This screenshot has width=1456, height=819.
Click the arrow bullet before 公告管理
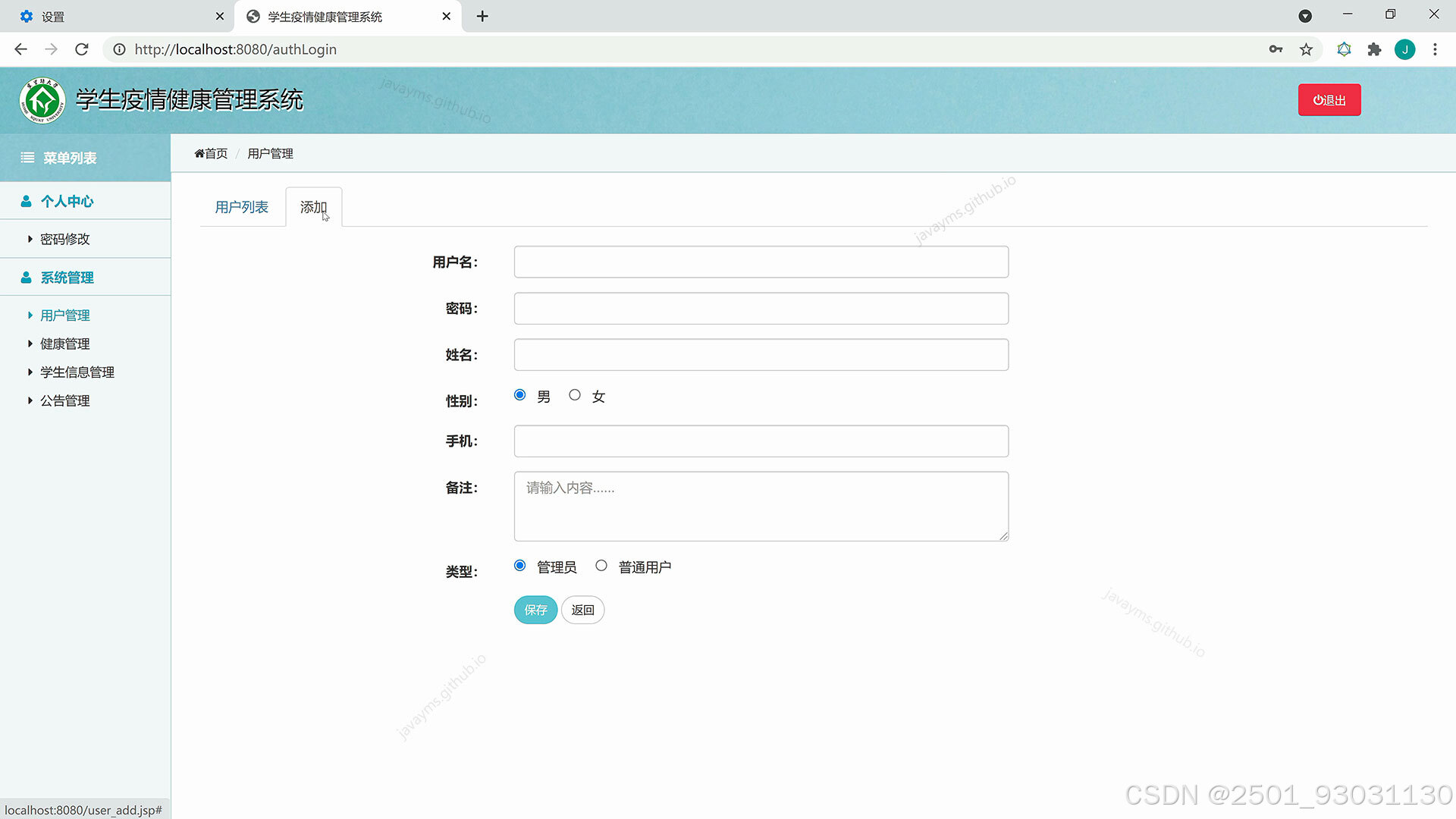click(x=30, y=400)
